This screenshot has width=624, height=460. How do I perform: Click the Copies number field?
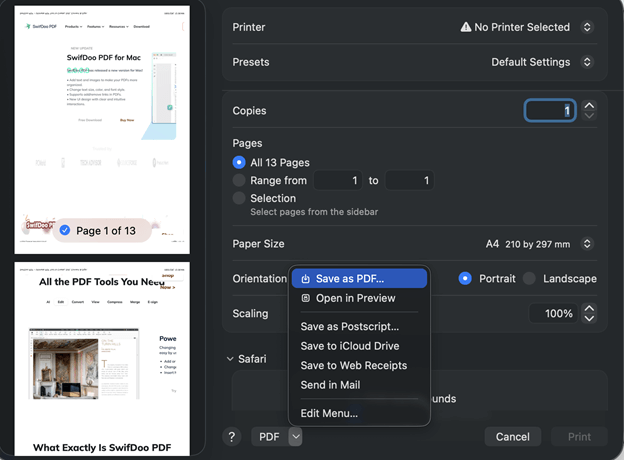(550, 110)
